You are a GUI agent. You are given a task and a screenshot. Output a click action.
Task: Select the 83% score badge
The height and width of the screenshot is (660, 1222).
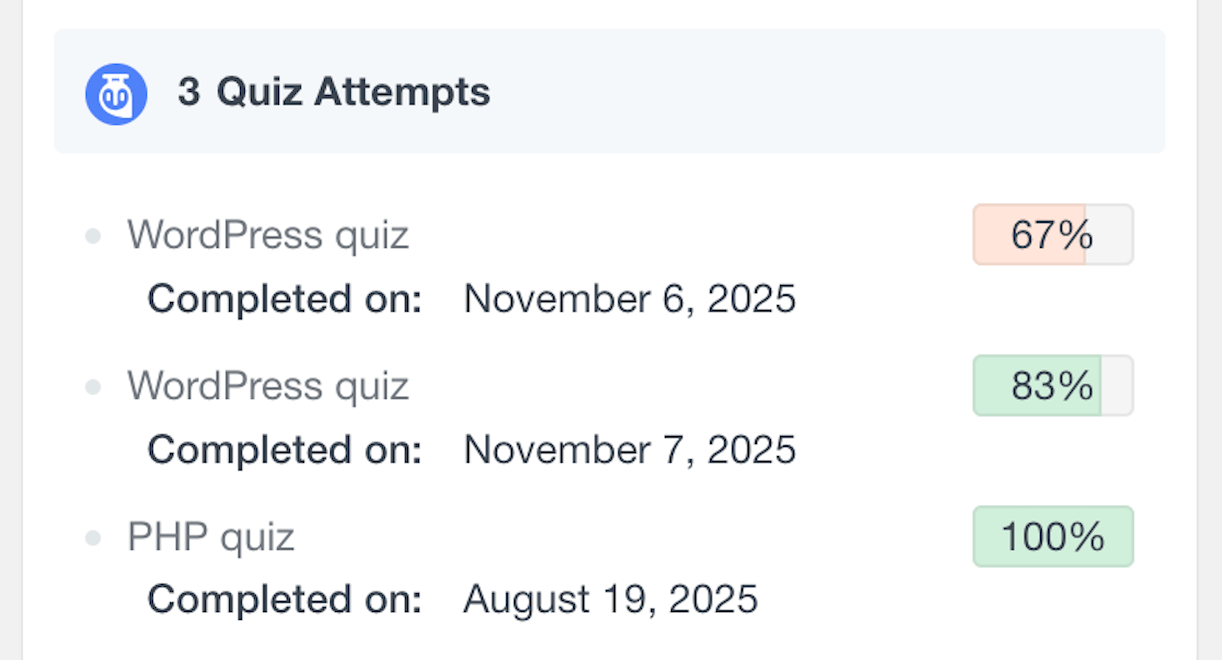[1052, 386]
